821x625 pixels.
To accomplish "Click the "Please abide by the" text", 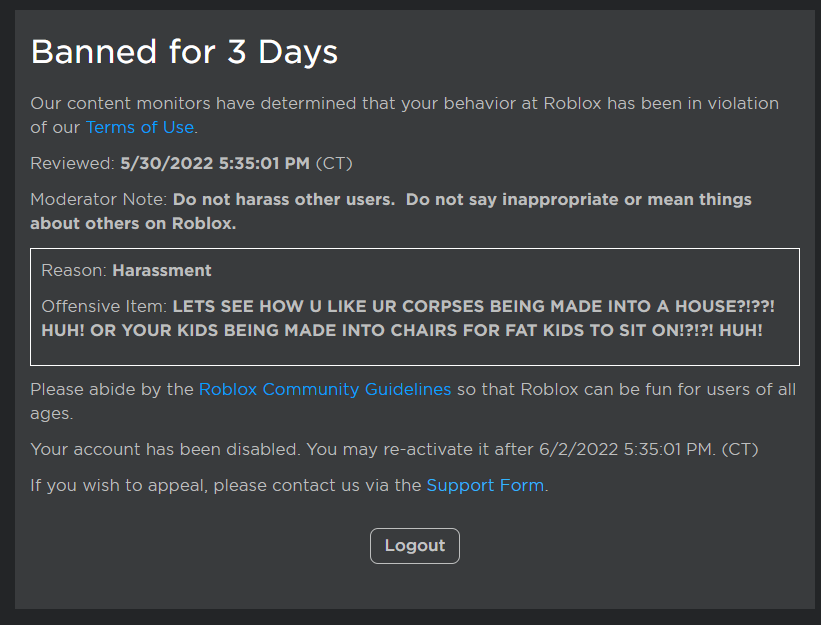I will (x=112, y=389).
